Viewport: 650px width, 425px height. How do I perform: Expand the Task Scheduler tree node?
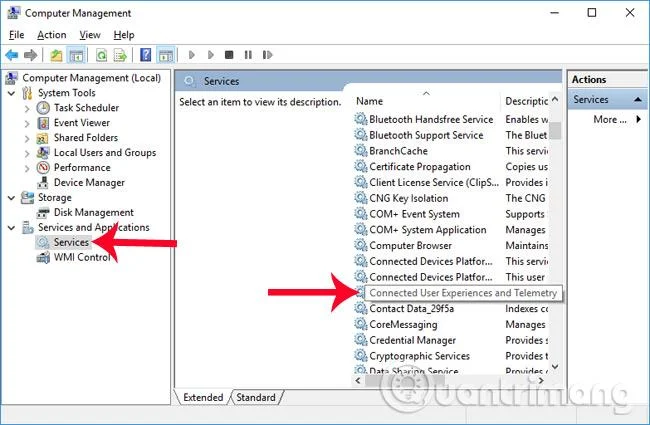(x=27, y=109)
